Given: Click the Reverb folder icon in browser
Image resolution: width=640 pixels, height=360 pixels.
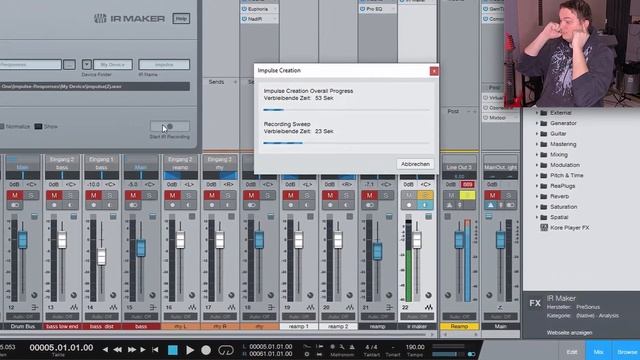Looking at the screenshot, I should tap(544, 196).
